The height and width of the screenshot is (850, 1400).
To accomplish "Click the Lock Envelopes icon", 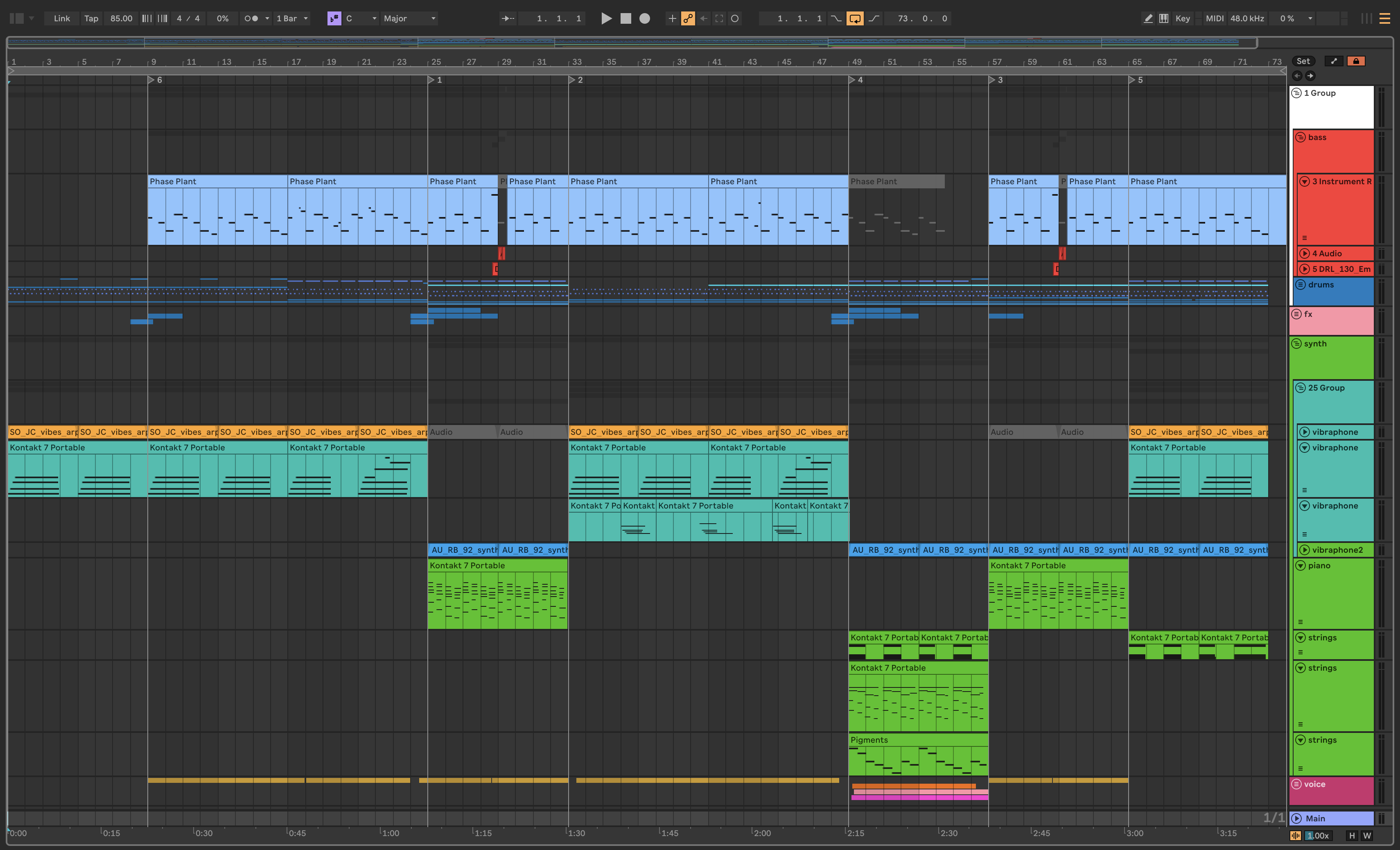I will click(1356, 61).
